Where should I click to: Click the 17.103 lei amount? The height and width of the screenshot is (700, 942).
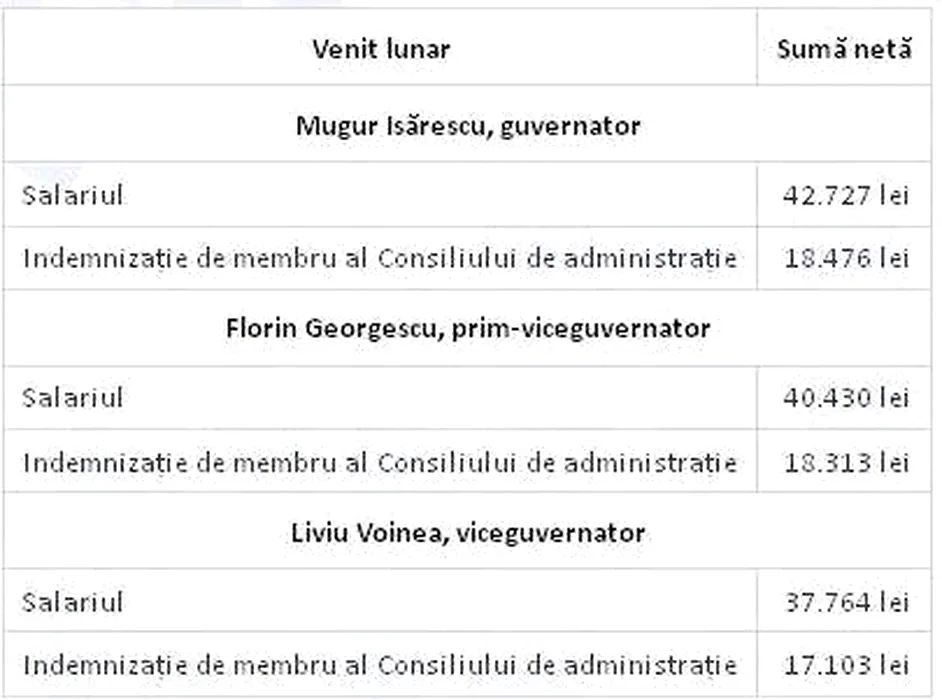point(846,664)
